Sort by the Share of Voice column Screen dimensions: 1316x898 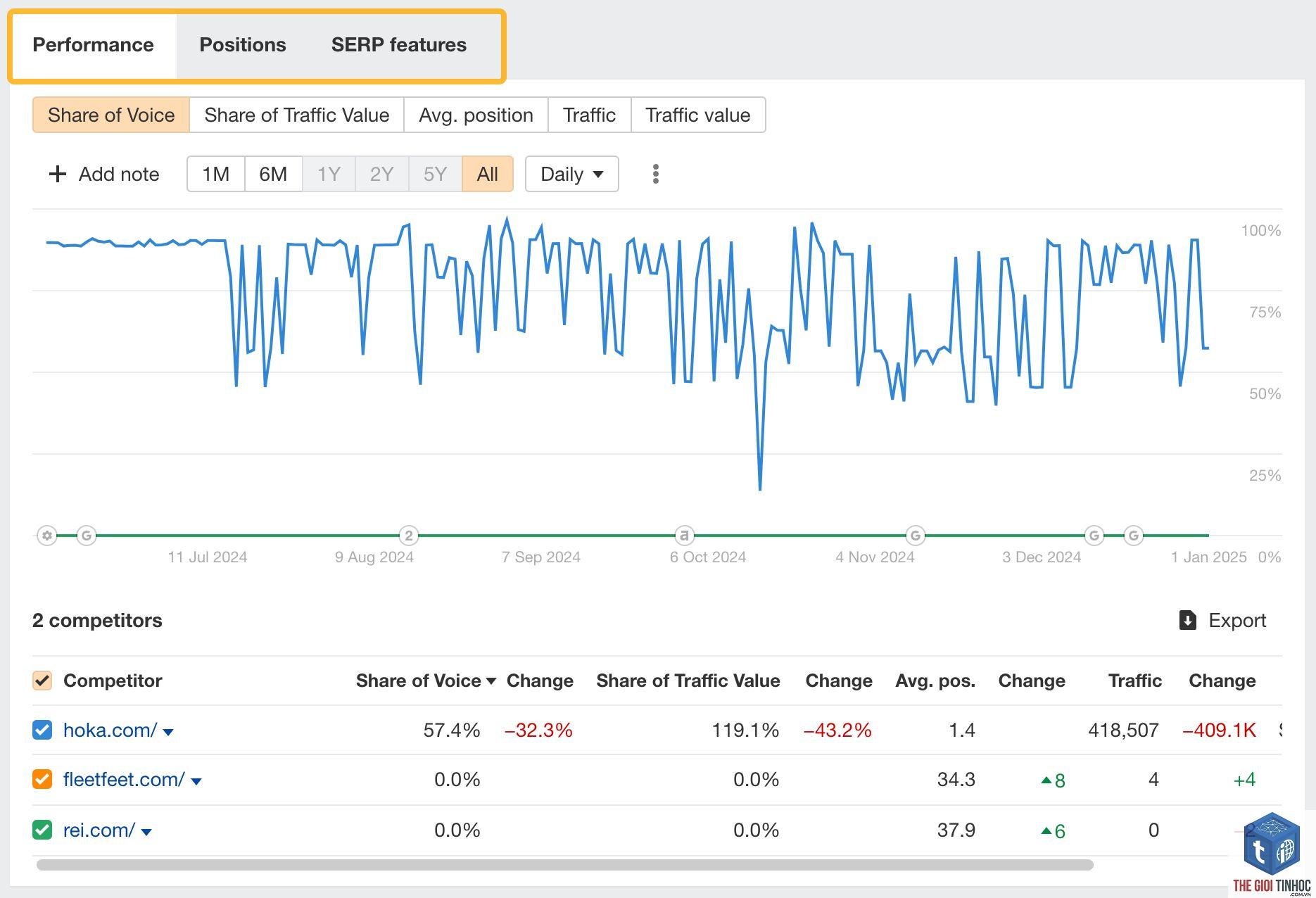tap(426, 681)
